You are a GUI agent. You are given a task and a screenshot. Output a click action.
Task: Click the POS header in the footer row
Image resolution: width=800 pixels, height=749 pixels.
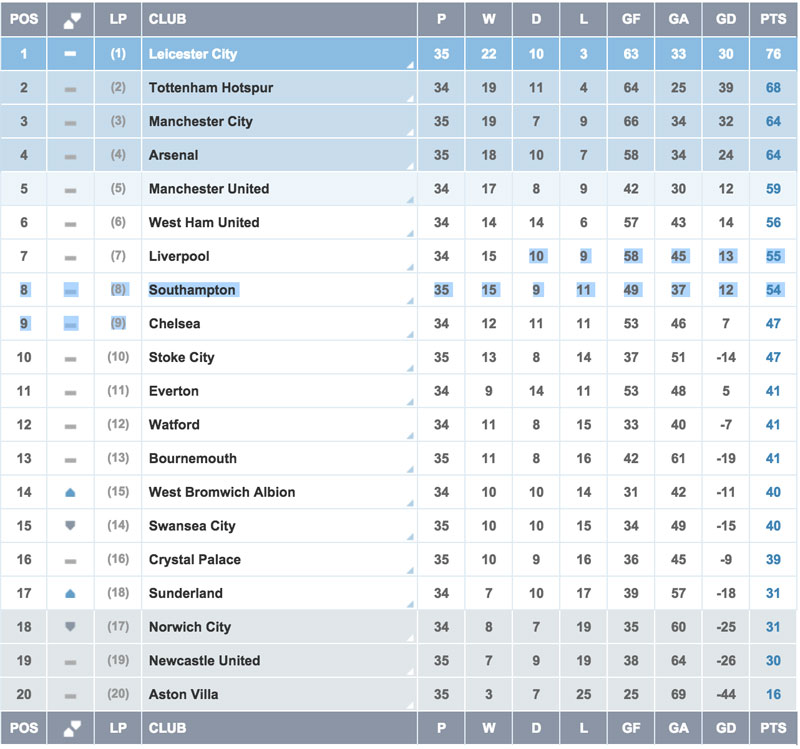24,728
